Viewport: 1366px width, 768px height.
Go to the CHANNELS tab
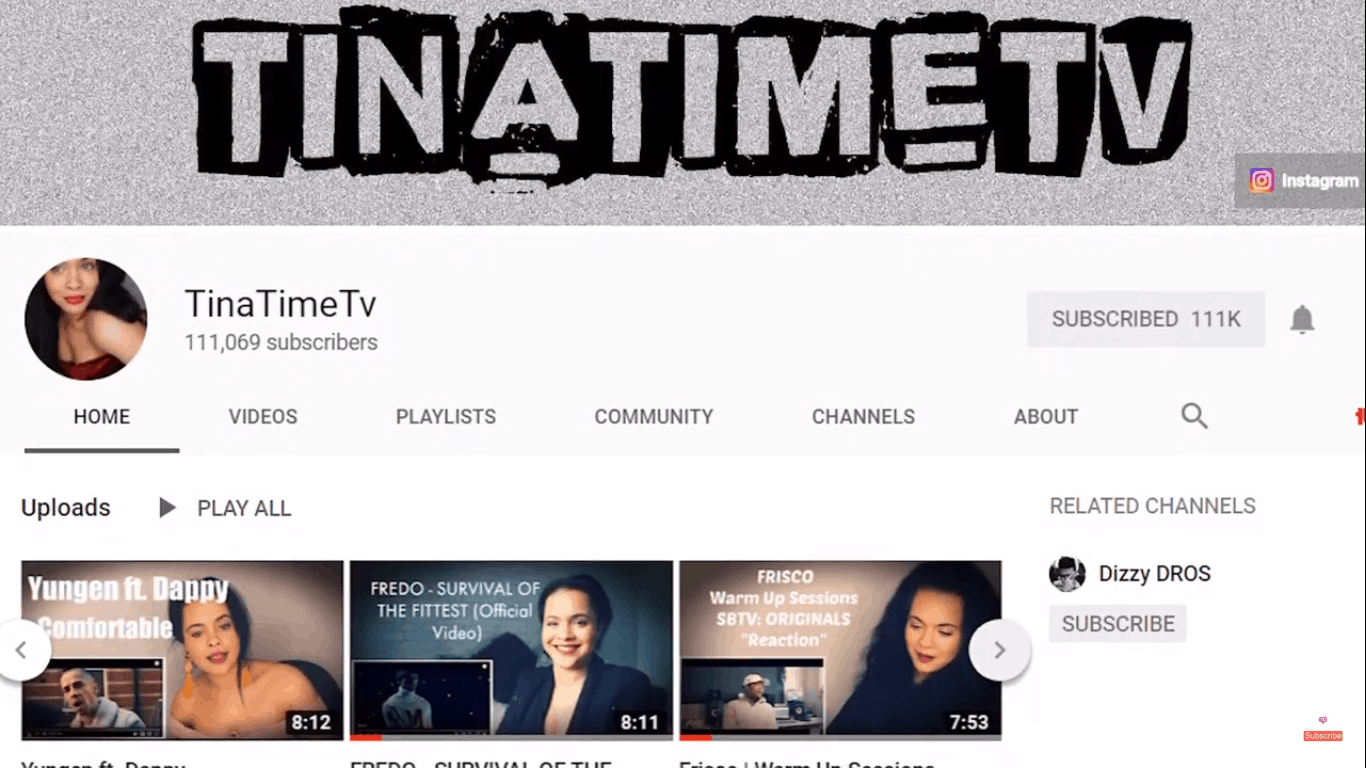click(x=863, y=417)
